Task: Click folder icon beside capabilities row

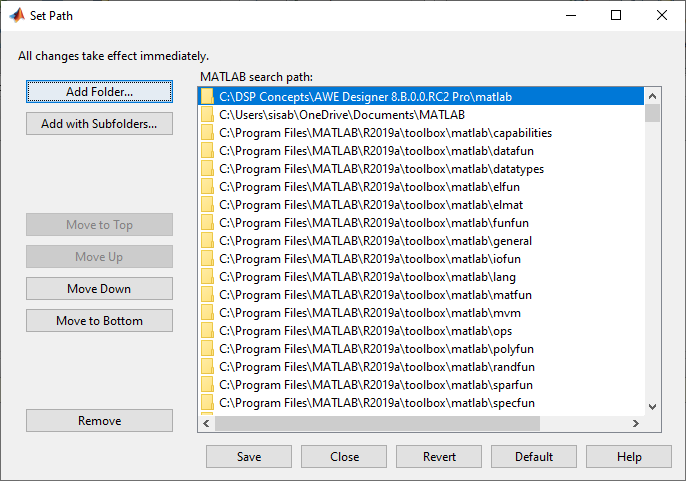Action: [207, 132]
